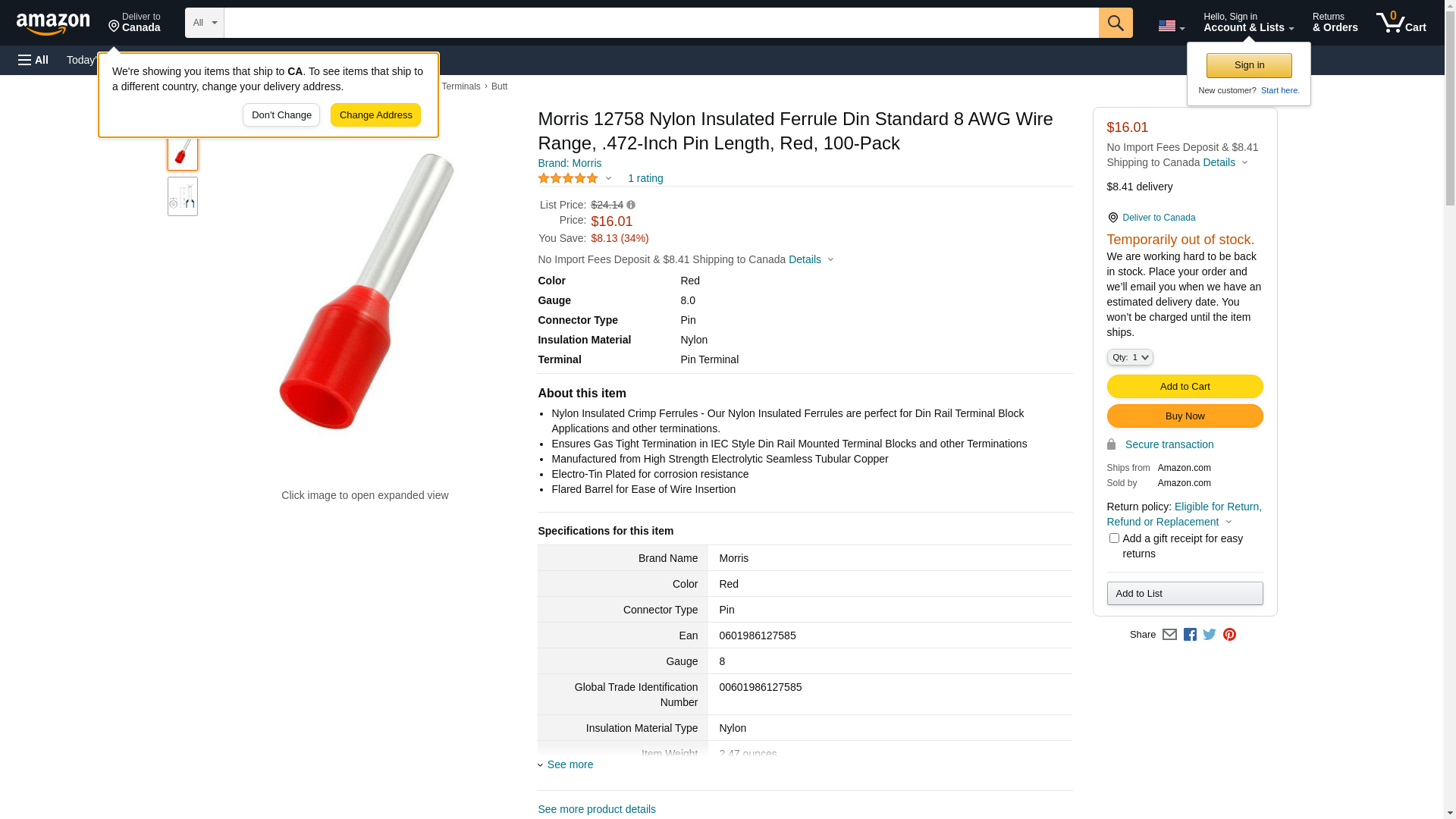Click into the Amazon search field

pyautogui.click(x=661, y=23)
